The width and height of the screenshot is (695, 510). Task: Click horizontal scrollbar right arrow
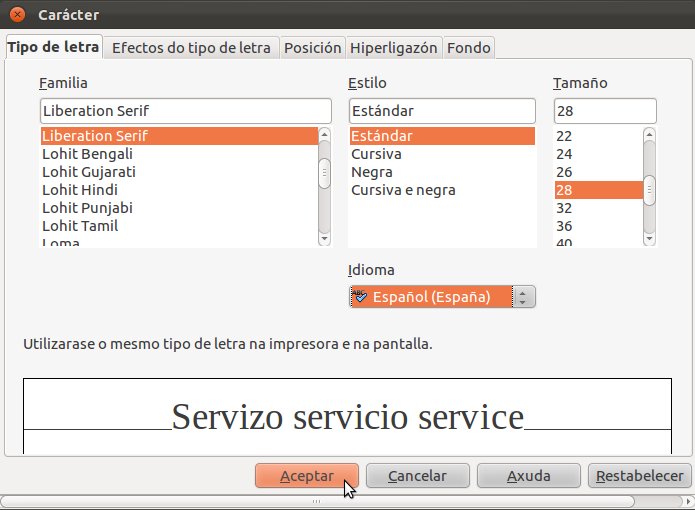point(688,502)
